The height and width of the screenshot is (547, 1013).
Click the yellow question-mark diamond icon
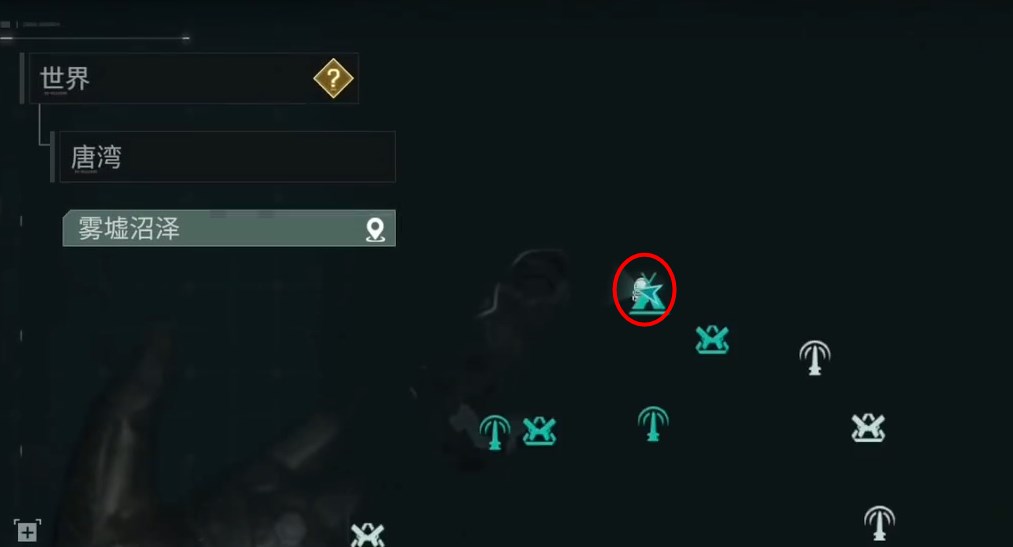coord(333,79)
